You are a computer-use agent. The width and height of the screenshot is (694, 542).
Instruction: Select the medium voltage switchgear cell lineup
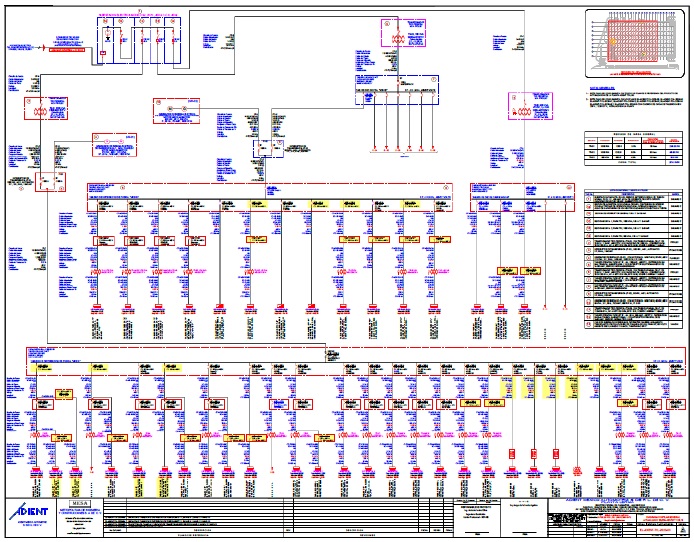click(139, 39)
